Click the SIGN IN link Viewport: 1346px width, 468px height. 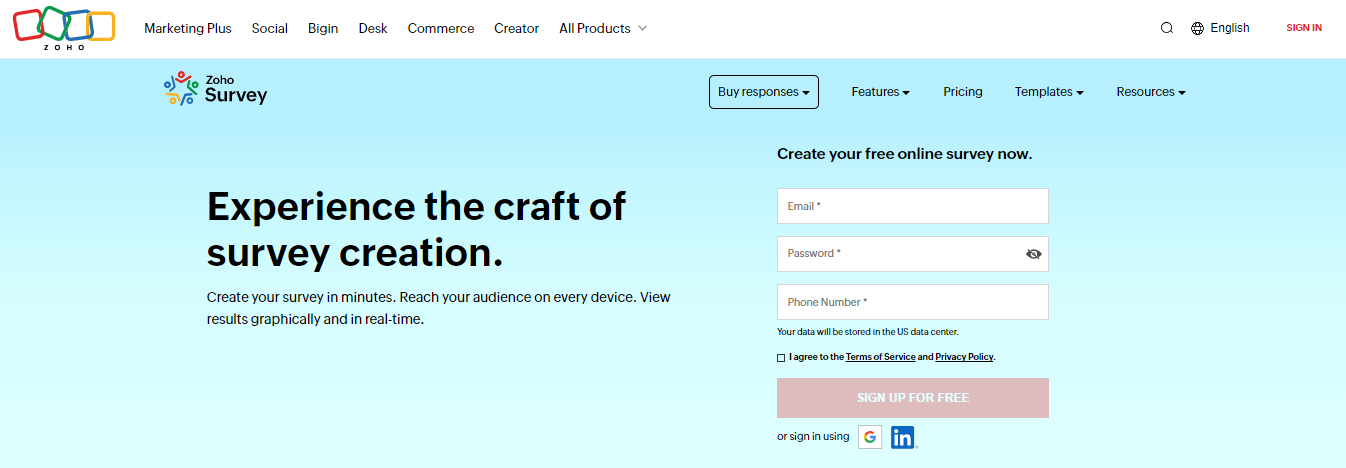1304,28
